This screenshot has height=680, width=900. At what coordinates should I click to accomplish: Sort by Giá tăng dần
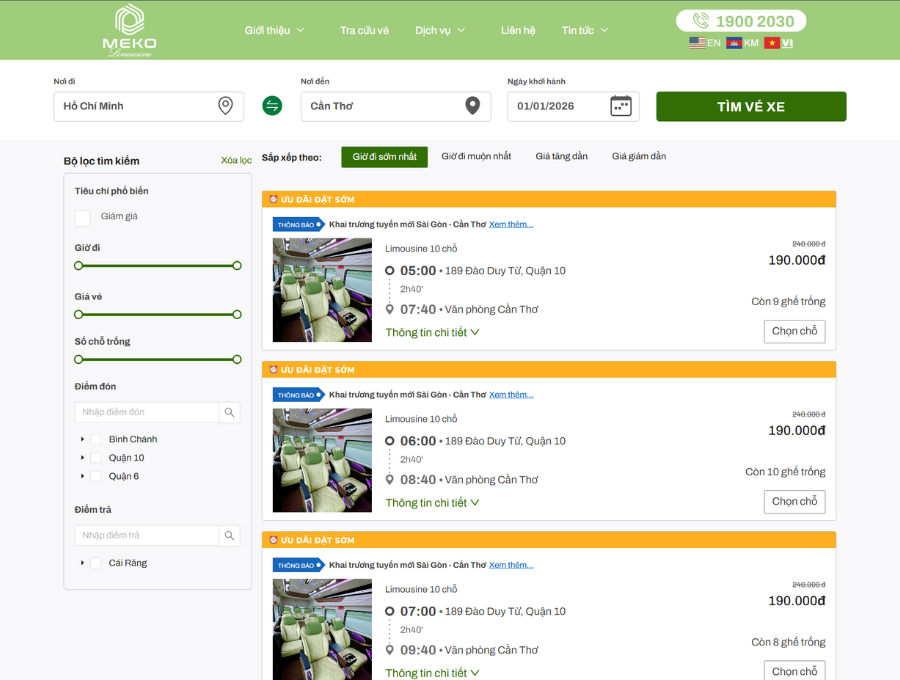pos(561,156)
